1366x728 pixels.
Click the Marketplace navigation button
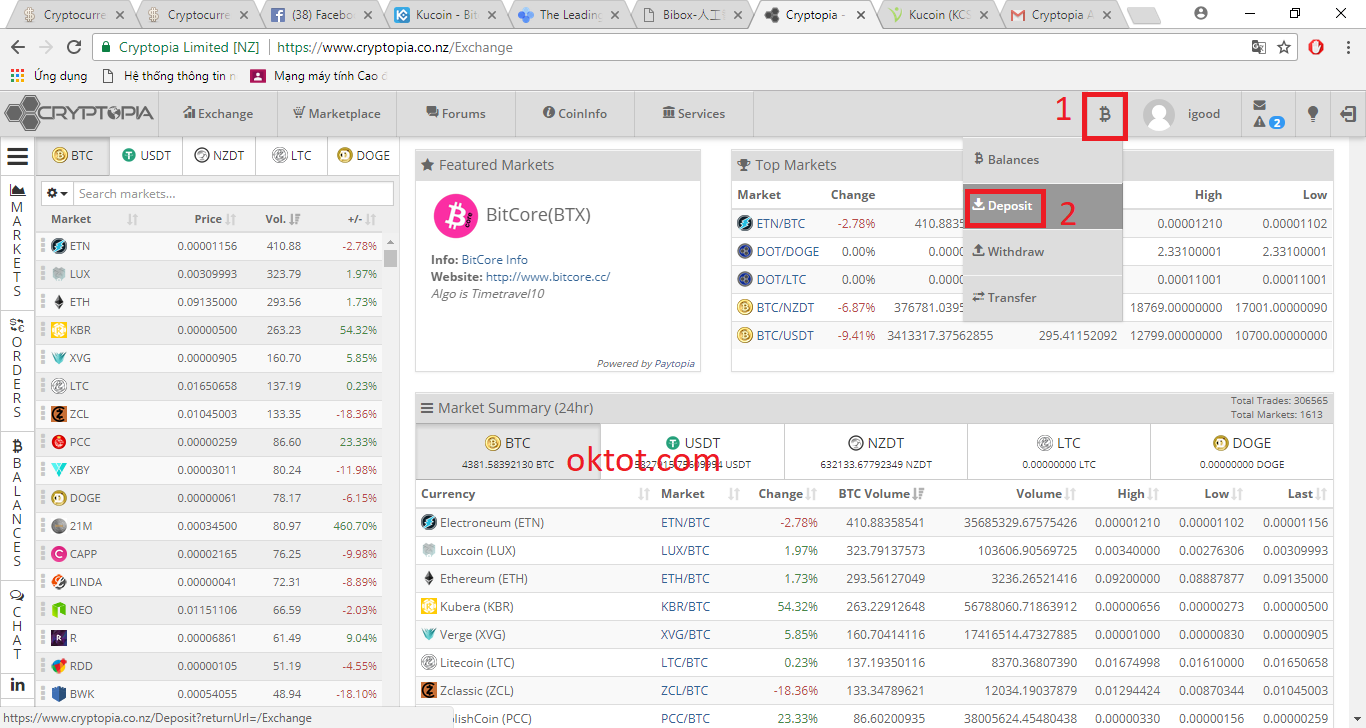click(336, 114)
